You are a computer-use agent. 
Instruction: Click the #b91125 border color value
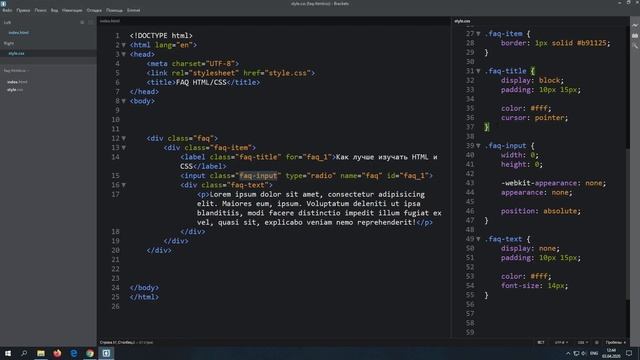[x=592, y=43]
